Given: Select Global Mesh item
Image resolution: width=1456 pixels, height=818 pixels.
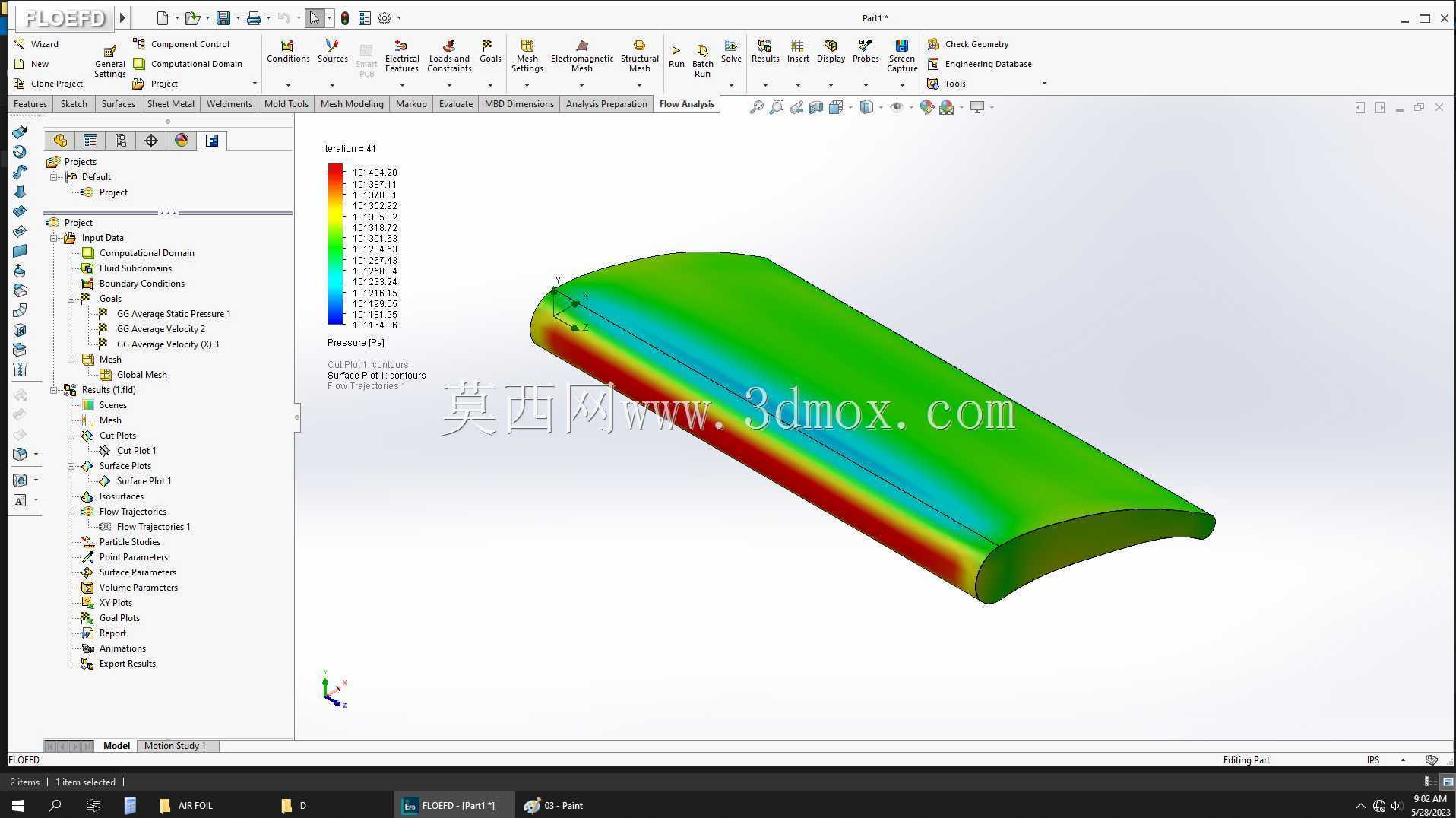Looking at the screenshot, I should (141, 375).
